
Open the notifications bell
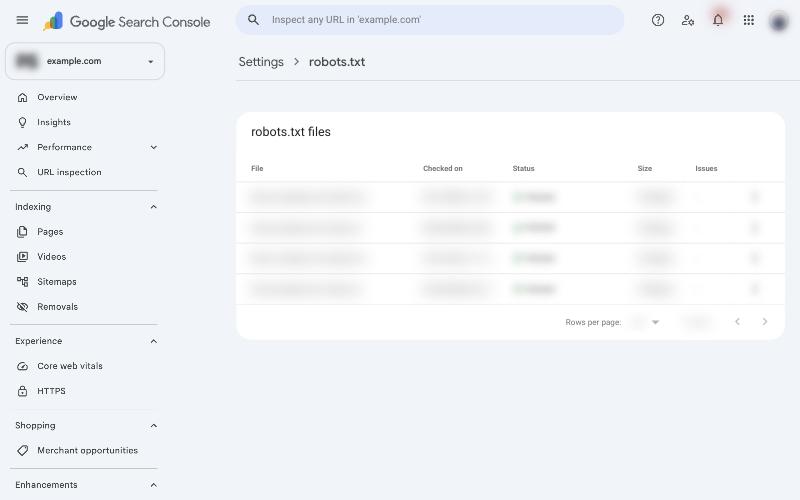[x=718, y=20]
